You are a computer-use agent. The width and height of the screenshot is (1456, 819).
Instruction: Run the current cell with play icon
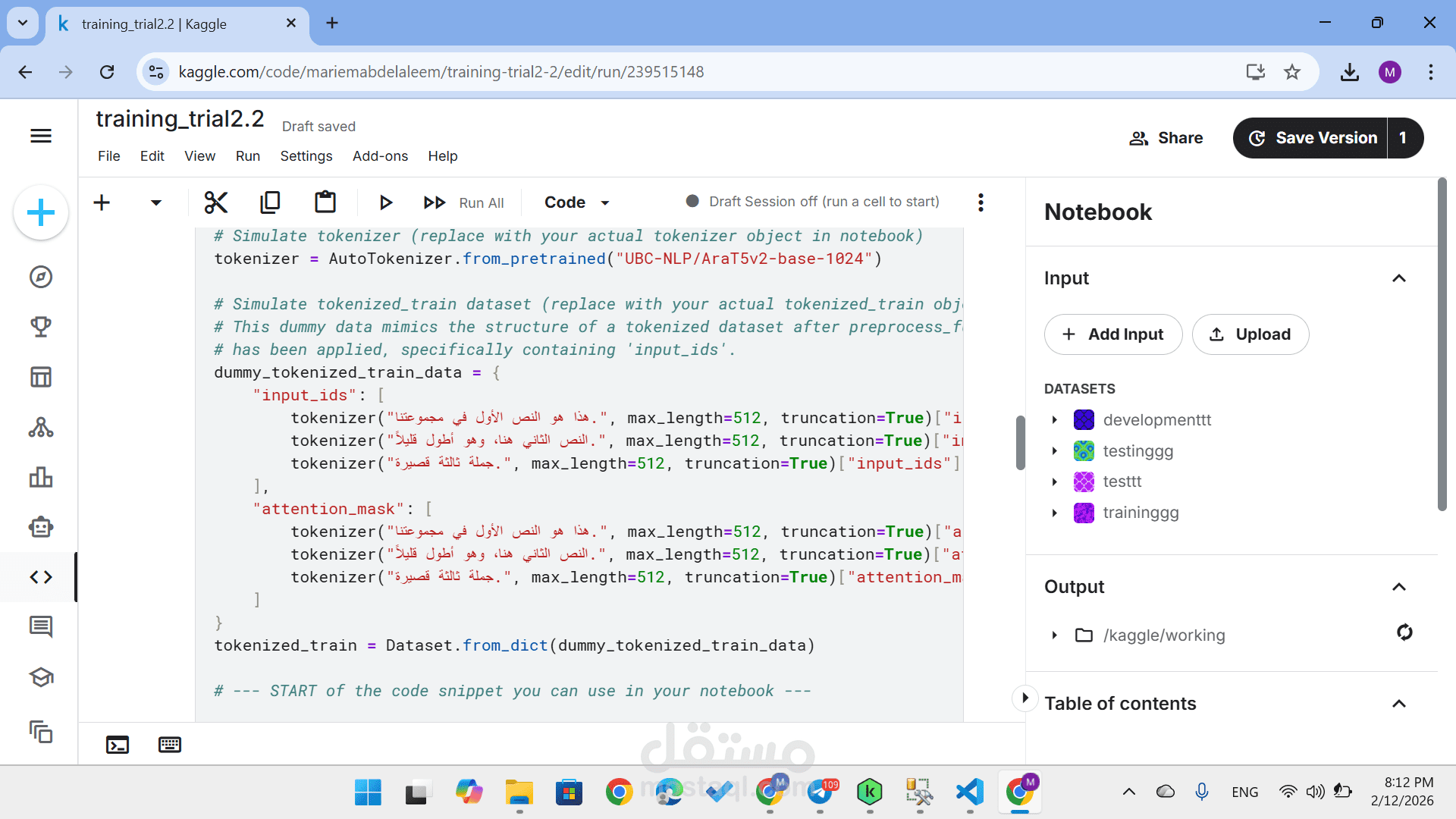[385, 202]
